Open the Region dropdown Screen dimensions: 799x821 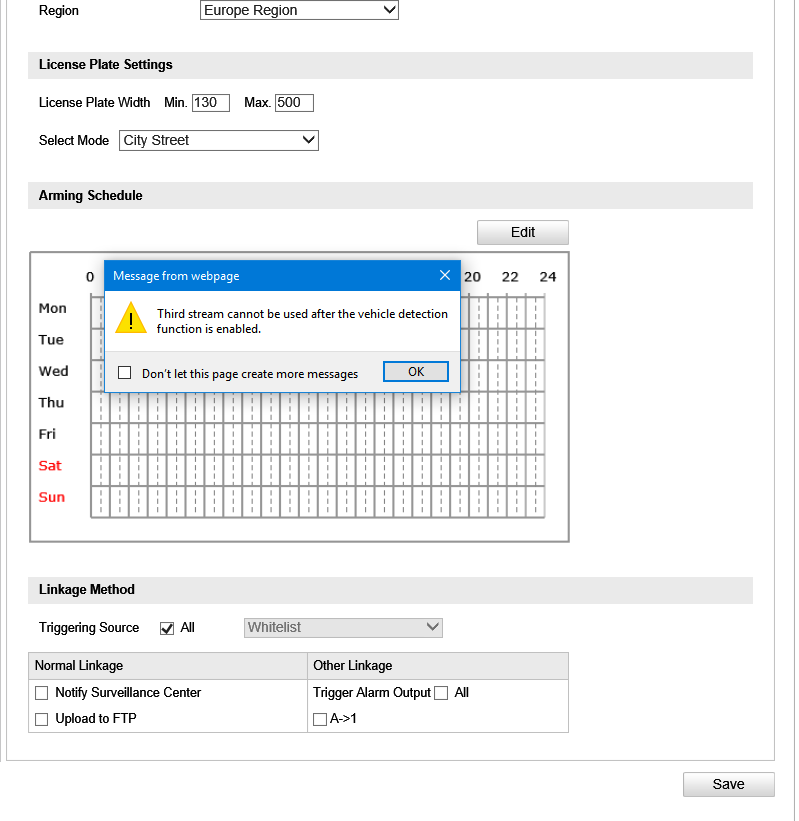pos(299,11)
